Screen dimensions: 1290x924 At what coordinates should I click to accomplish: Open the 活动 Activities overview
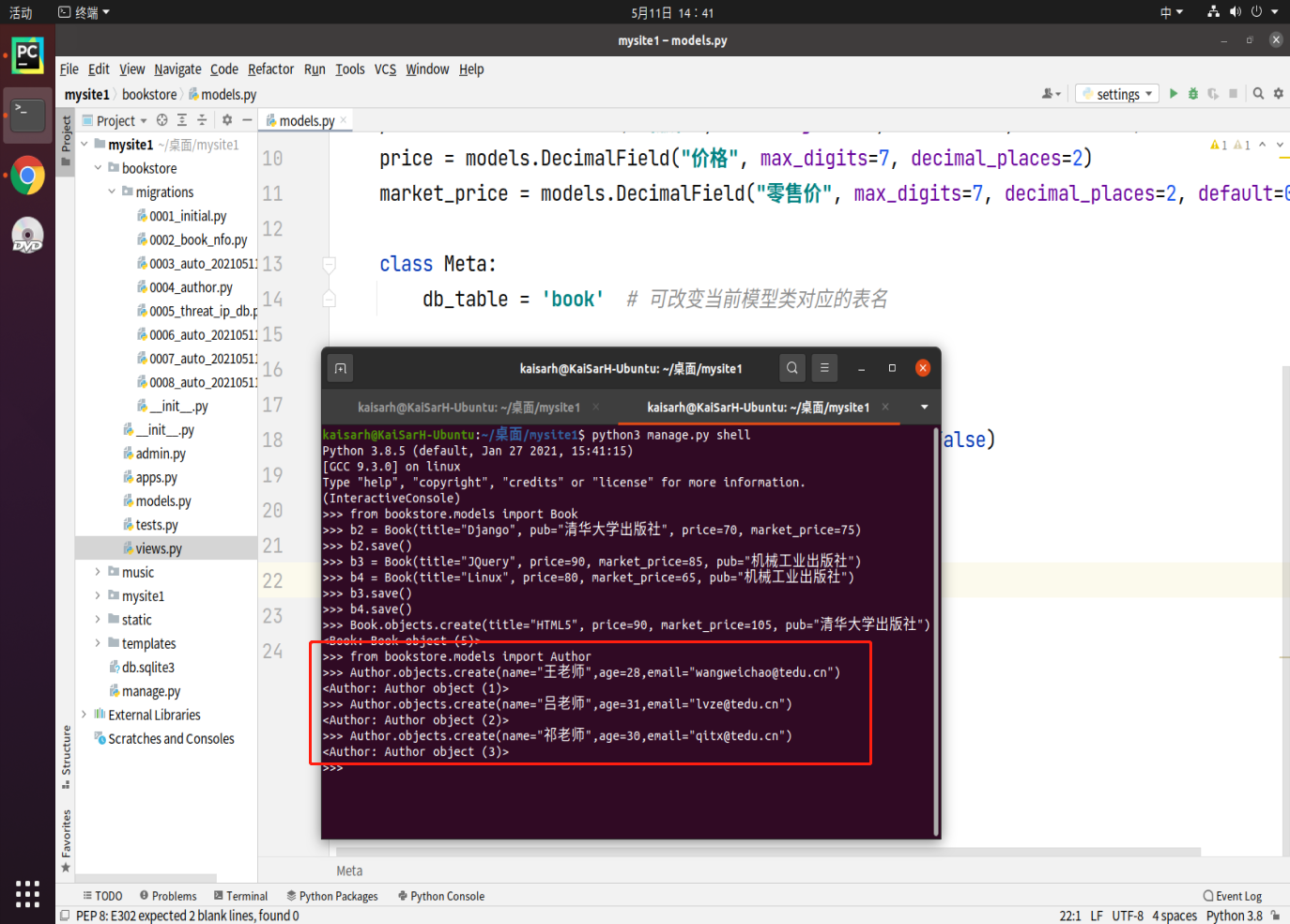21,12
